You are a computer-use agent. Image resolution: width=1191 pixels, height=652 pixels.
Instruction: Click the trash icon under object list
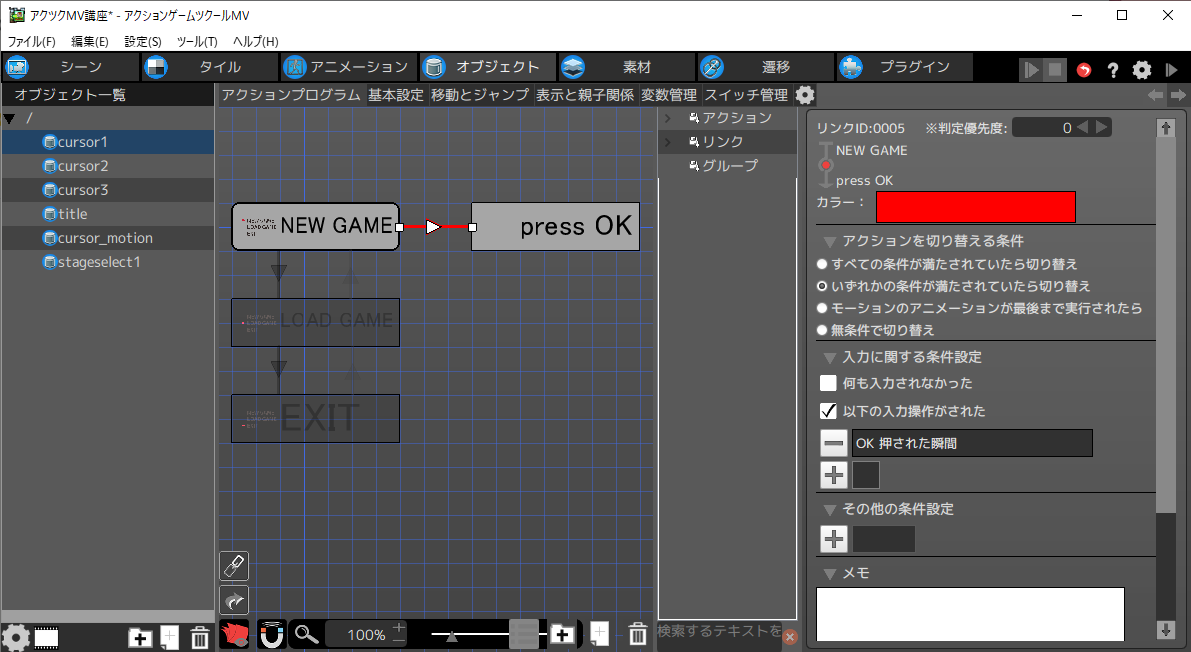(199, 636)
